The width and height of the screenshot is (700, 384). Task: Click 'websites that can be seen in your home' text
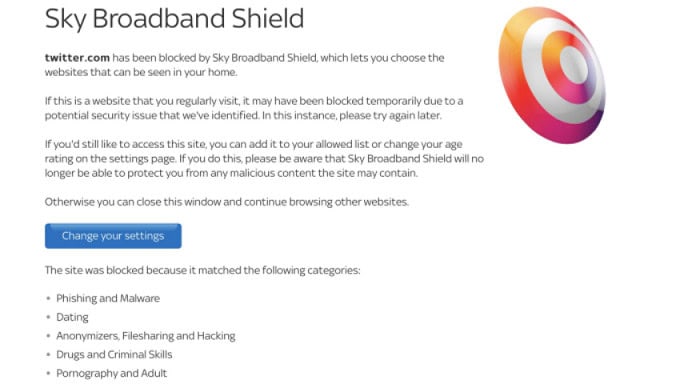pyautogui.click(x=141, y=72)
